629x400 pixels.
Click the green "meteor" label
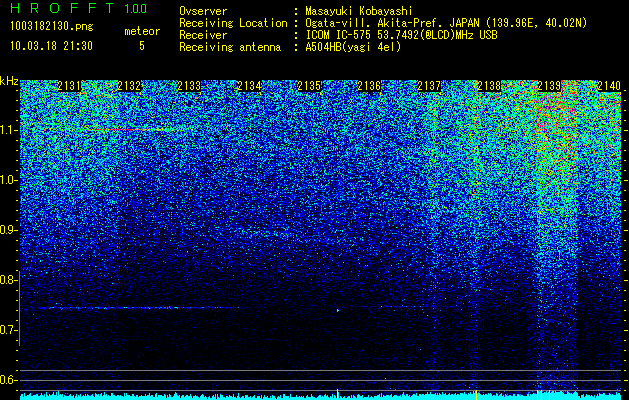tap(142, 31)
